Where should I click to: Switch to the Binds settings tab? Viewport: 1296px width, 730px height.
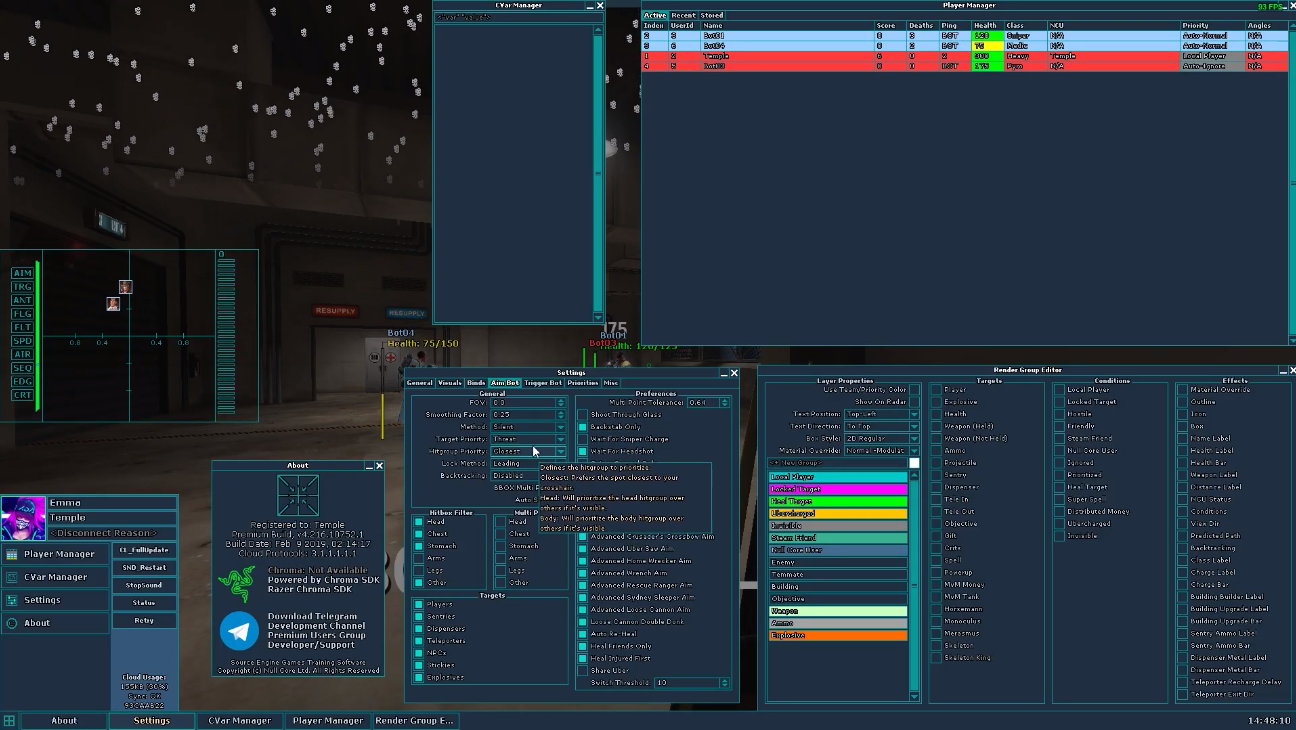pyautogui.click(x=476, y=383)
